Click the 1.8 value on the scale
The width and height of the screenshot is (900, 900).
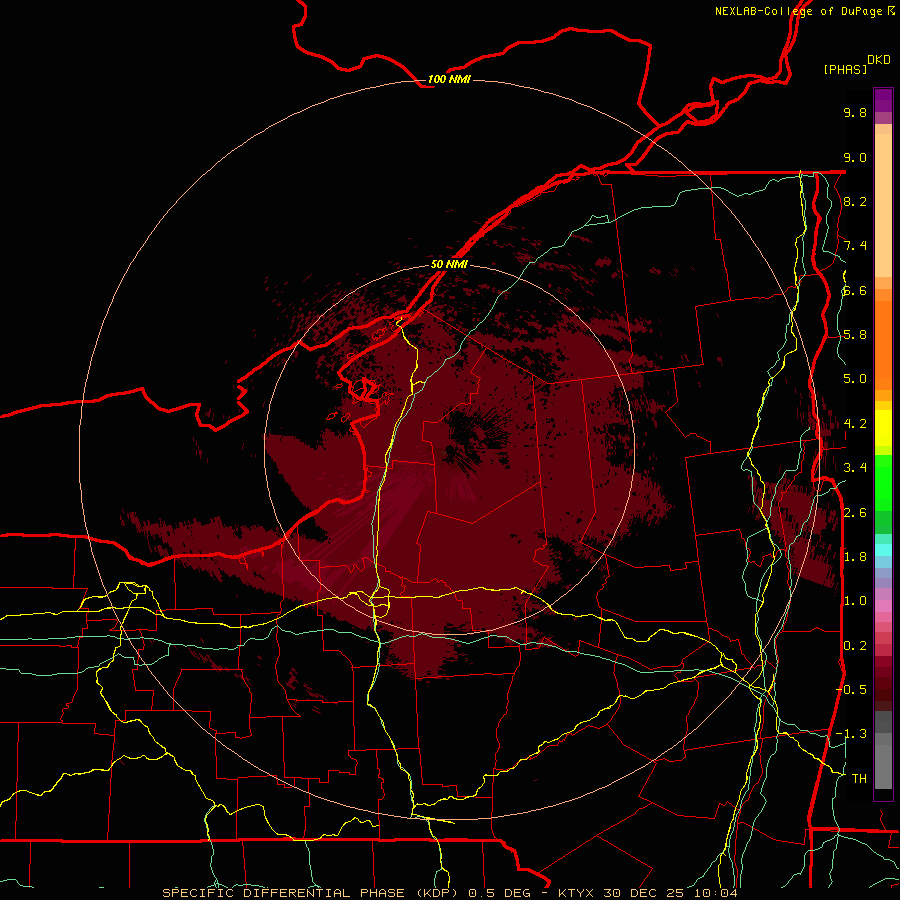[x=855, y=557]
